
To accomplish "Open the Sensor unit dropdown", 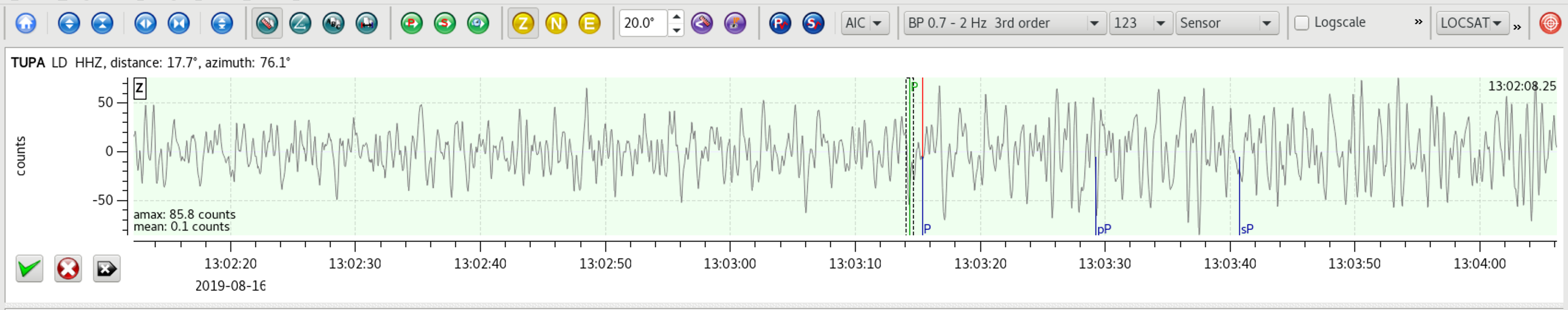I will pyautogui.click(x=1227, y=23).
